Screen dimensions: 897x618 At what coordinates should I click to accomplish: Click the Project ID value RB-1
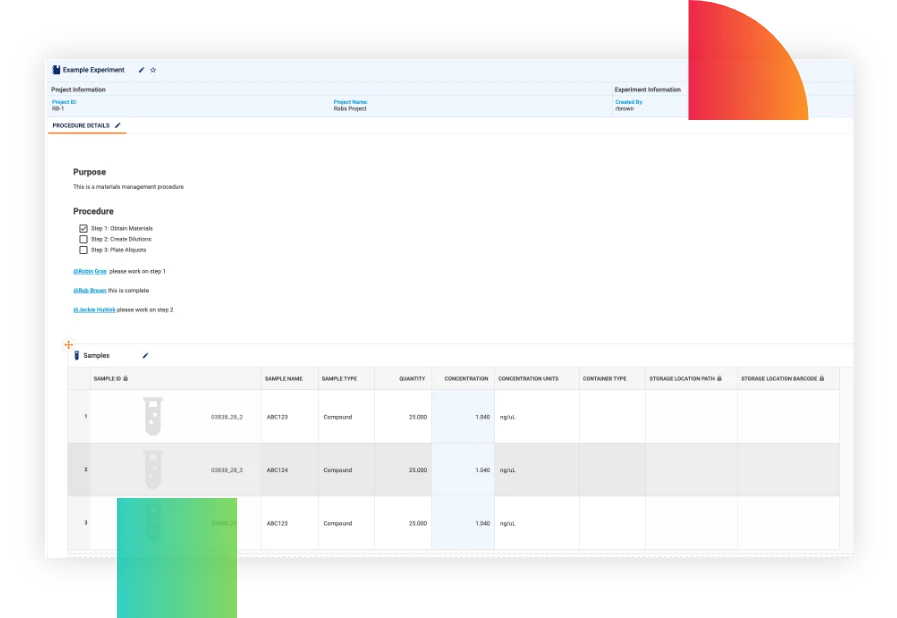click(x=58, y=109)
